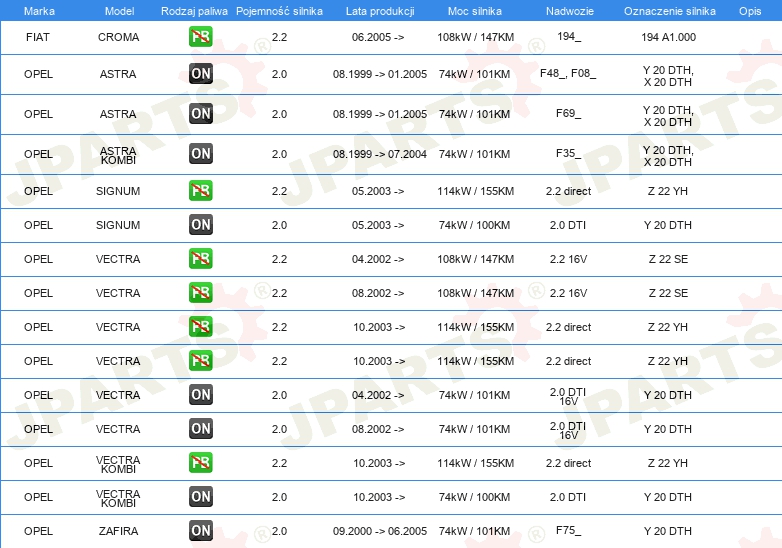Click 10.2003 -> in the diesel VECTRA KOMBI row

[x=379, y=497]
